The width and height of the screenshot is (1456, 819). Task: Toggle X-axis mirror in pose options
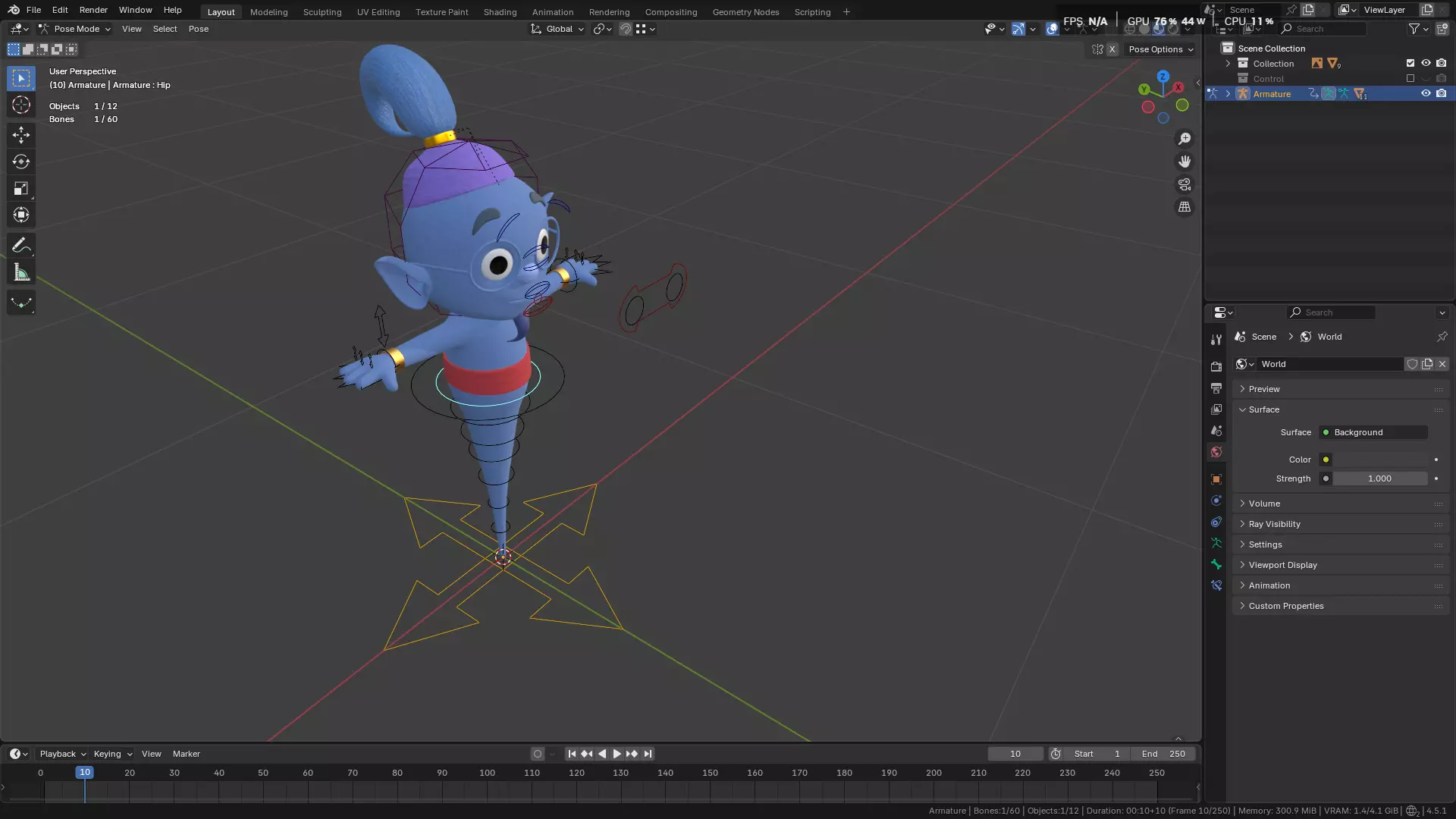pos(1112,49)
